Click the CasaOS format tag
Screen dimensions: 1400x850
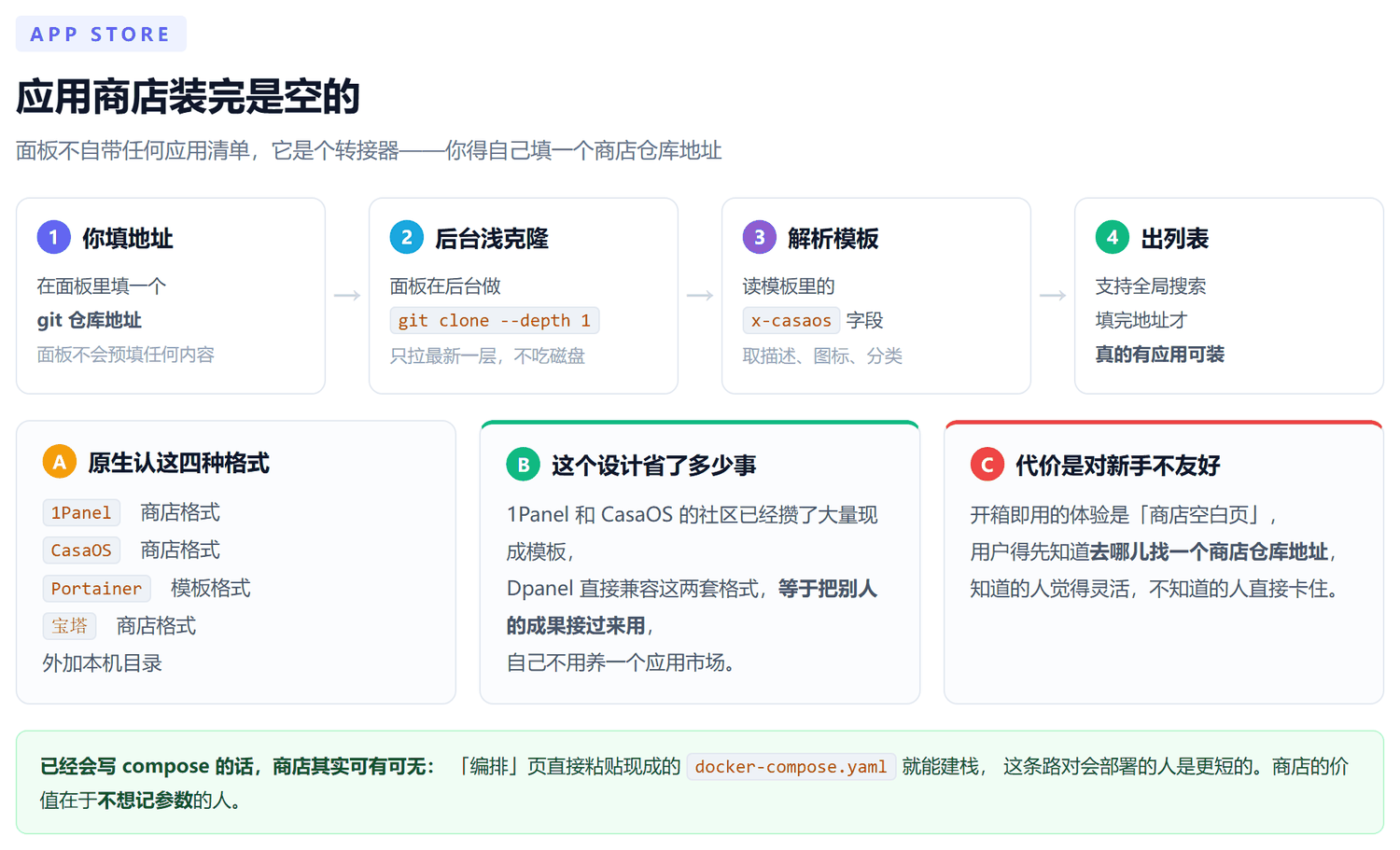pyautogui.click(x=81, y=550)
